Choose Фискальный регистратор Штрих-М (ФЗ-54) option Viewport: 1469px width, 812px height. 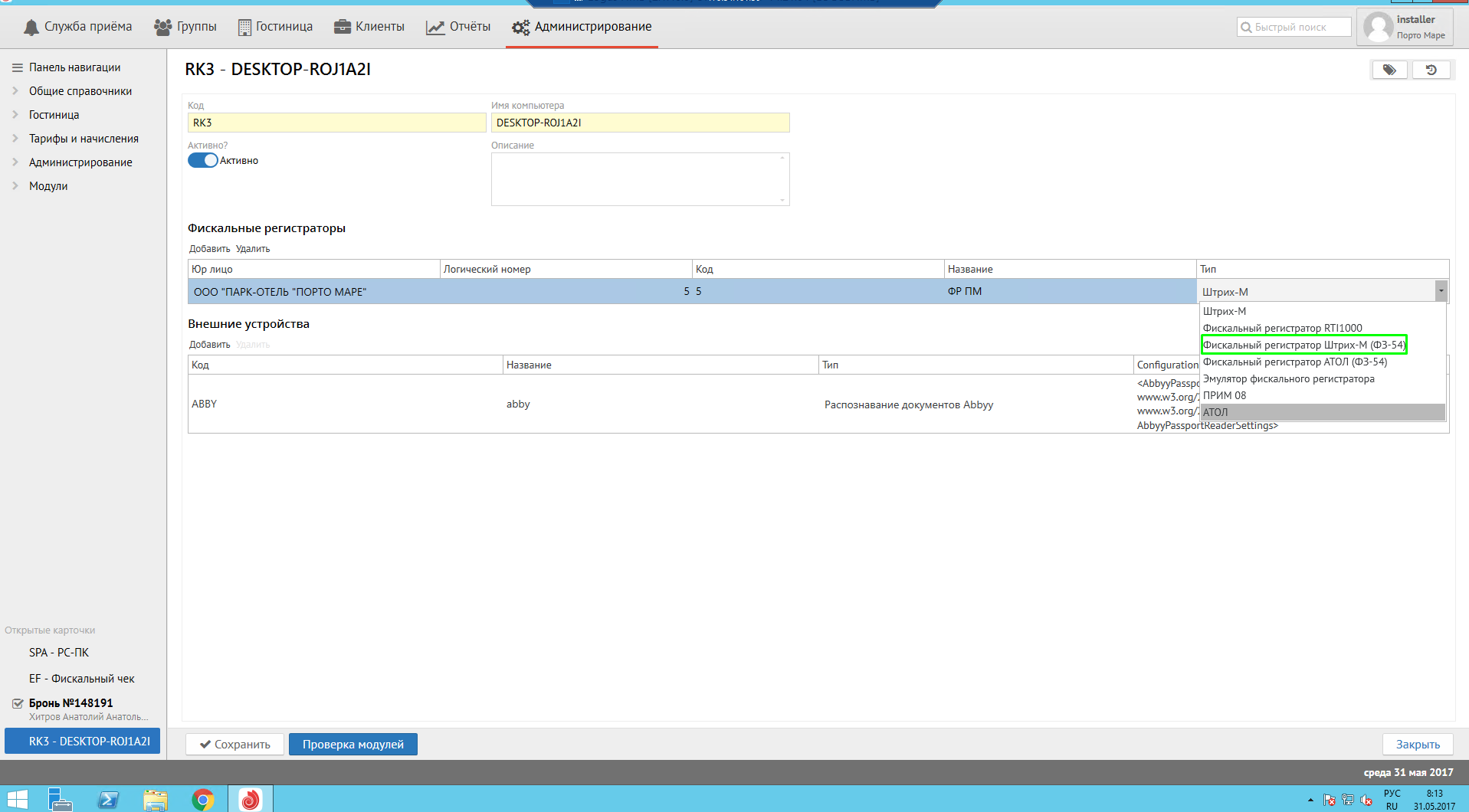click(1303, 345)
